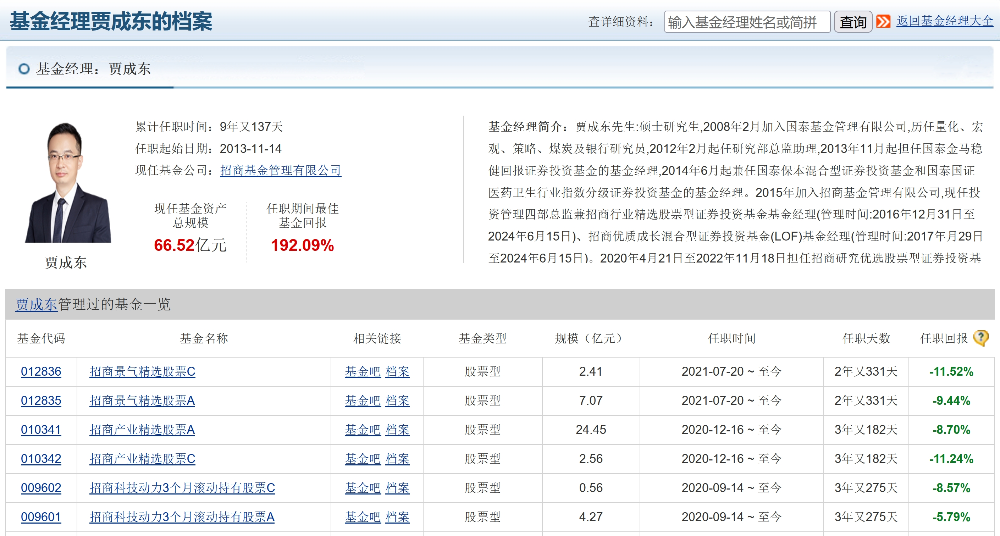Click the -11.24% return cell

click(952, 459)
